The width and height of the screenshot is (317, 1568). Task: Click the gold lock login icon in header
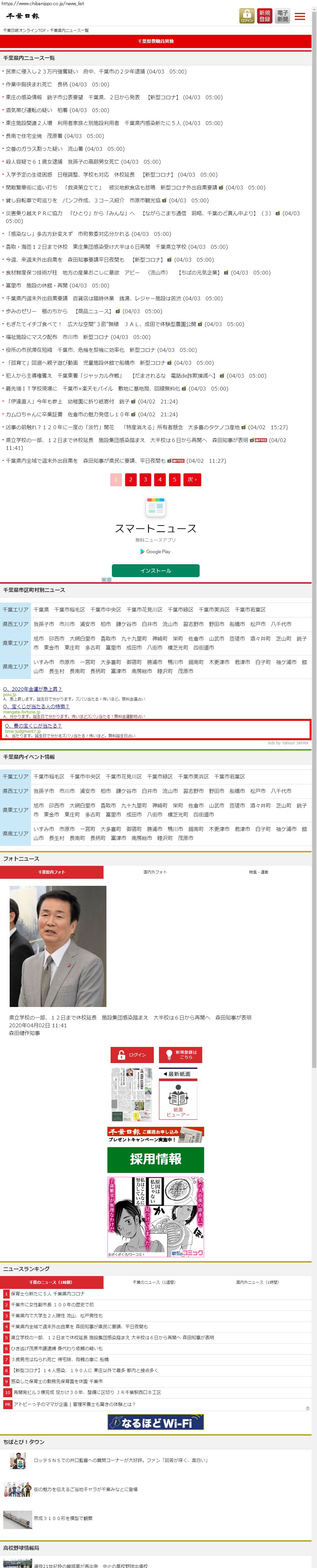pyautogui.click(x=247, y=16)
